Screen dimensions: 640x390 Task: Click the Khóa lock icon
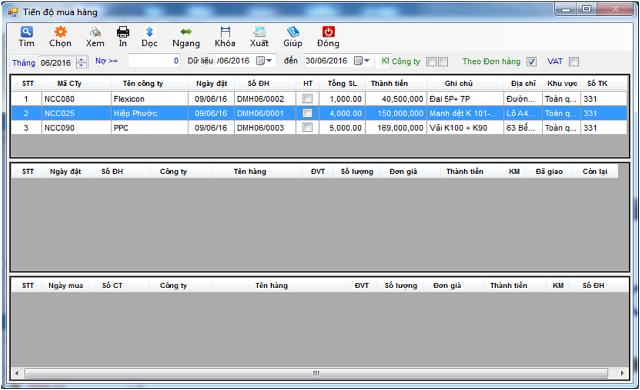click(x=225, y=31)
